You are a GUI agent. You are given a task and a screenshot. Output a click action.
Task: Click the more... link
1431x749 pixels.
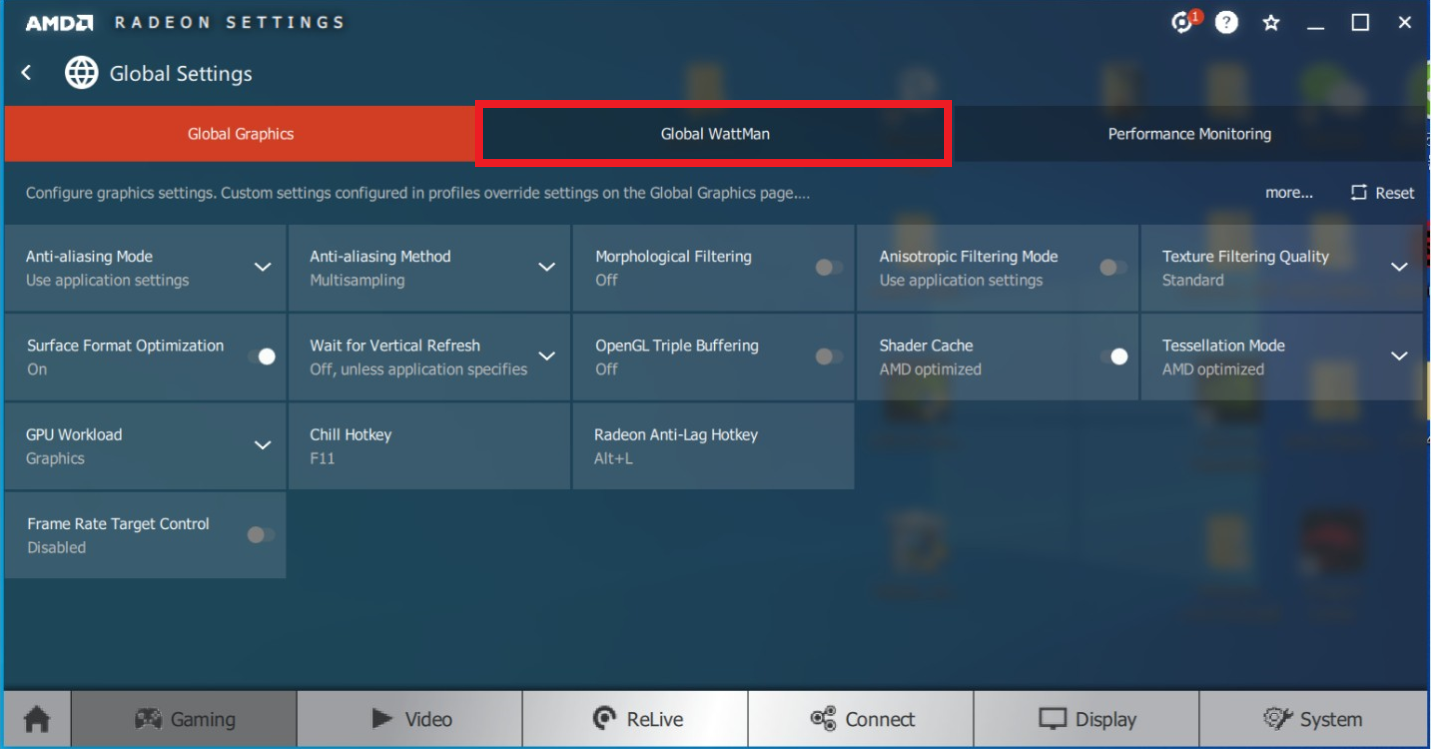point(1289,193)
